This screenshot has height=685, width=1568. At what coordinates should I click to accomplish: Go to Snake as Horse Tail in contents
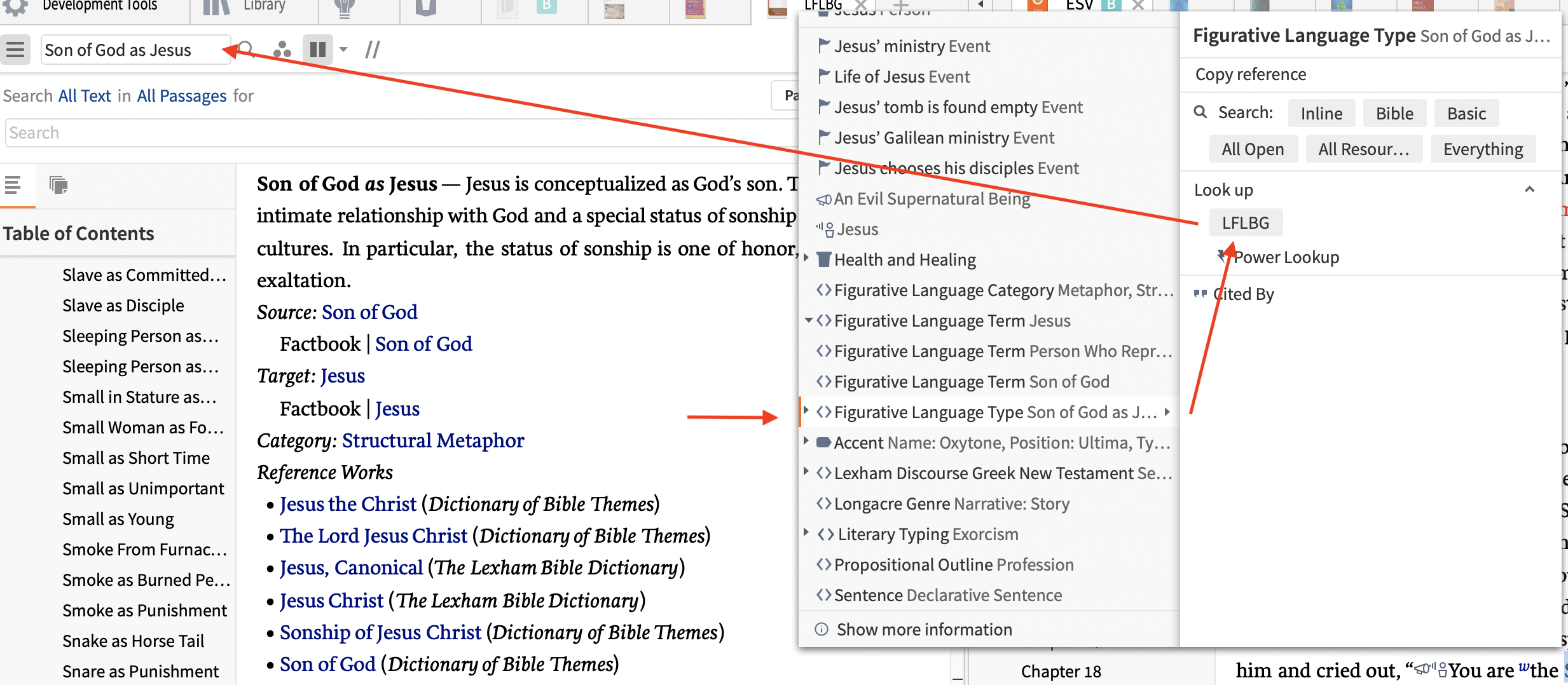pyautogui.click(x=133, y=641)
